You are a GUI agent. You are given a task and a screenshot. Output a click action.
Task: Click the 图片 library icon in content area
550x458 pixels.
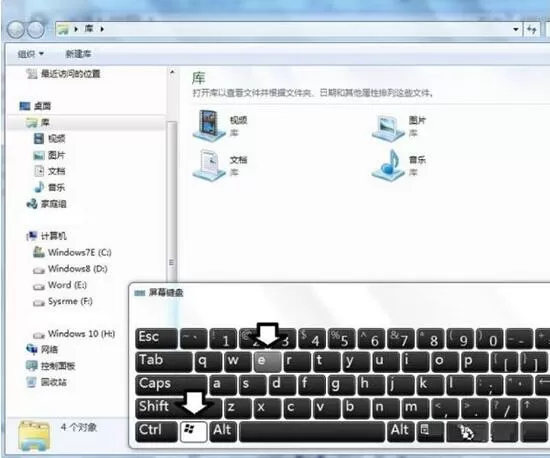[x=388, y=128]
